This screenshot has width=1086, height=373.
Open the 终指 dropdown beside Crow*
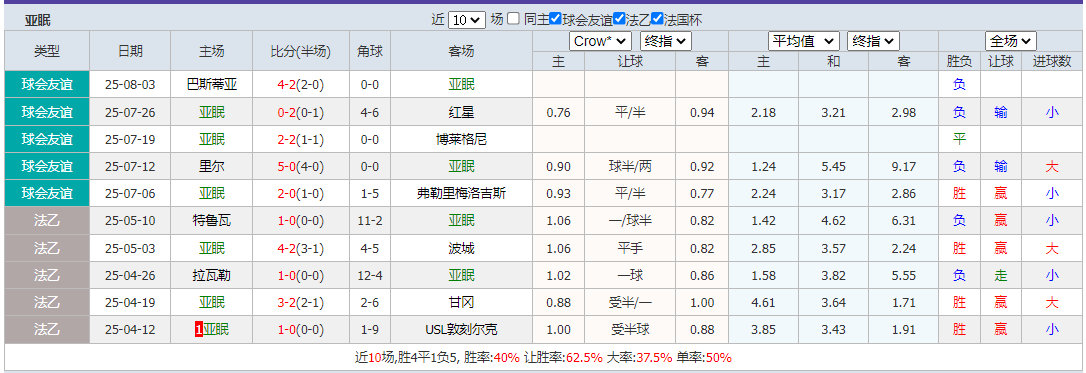click(666, 41)
